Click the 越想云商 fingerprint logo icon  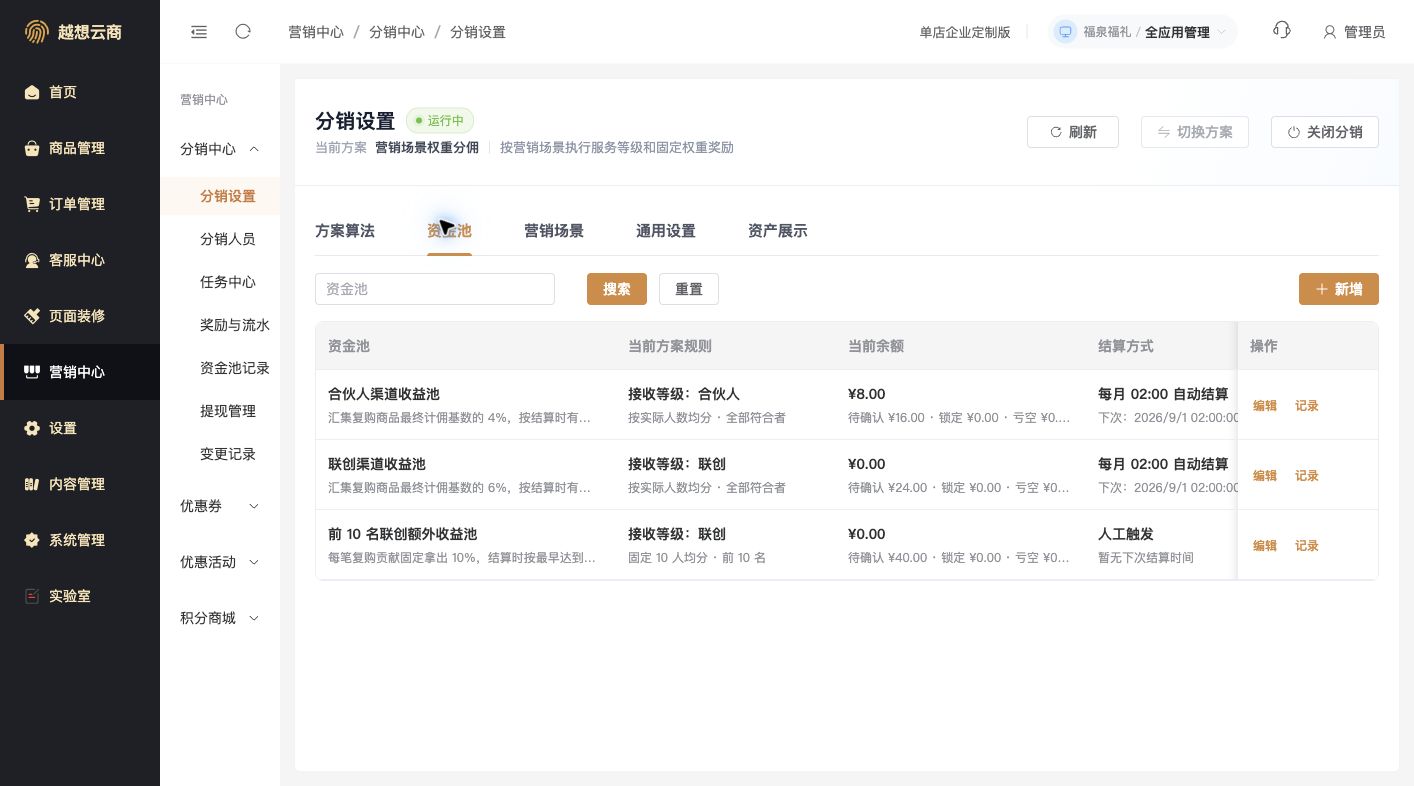tap(36, 32)
